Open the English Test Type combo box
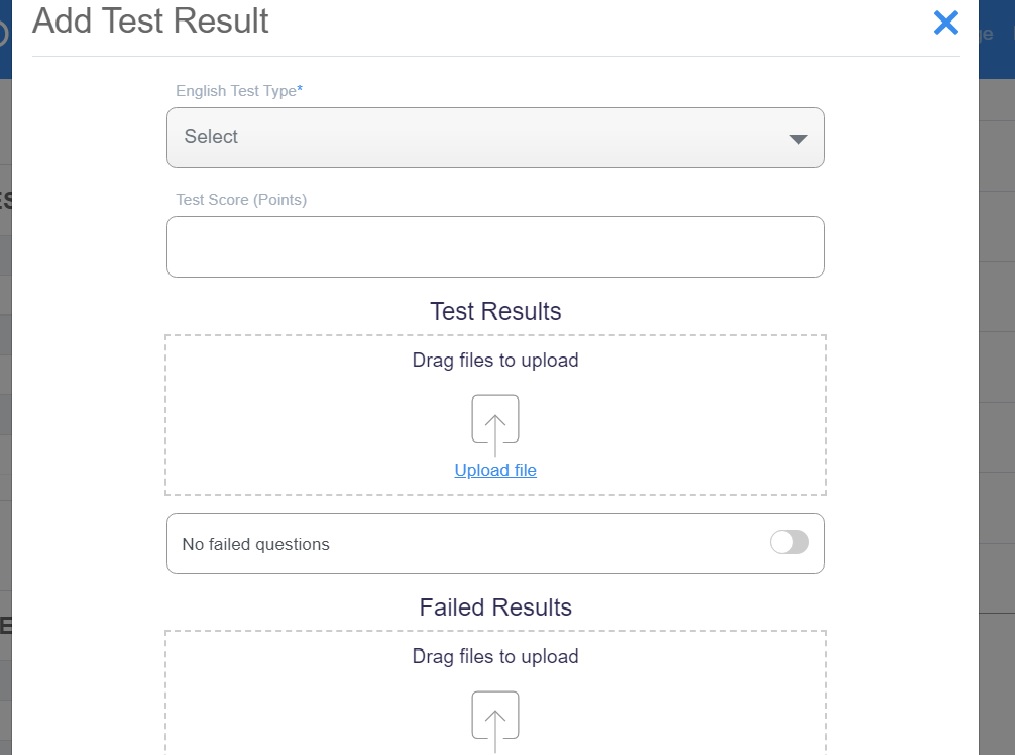 (494, 137)
